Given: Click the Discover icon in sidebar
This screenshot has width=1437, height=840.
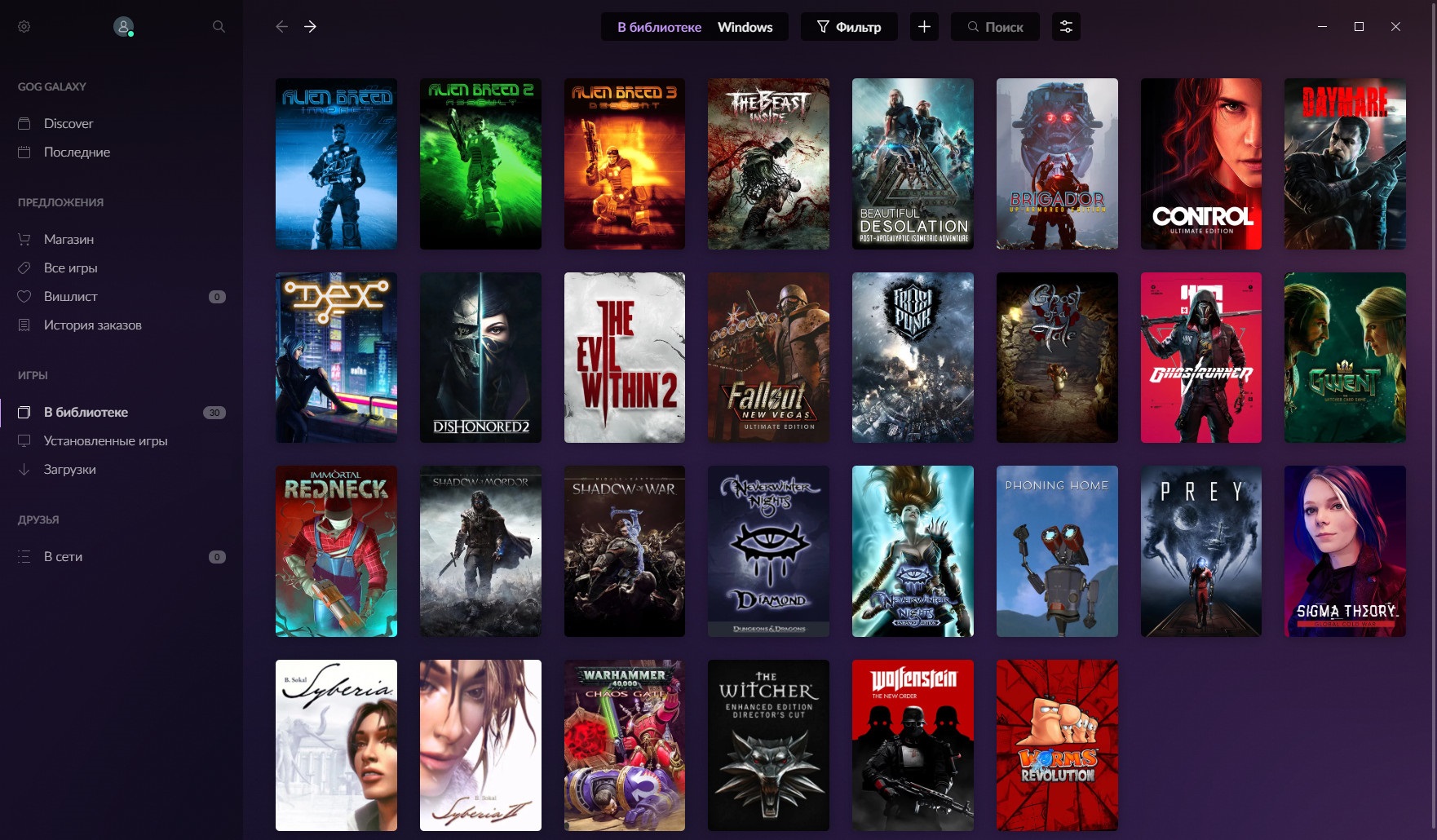Looking at the screenshot, I should click(24, 123).
